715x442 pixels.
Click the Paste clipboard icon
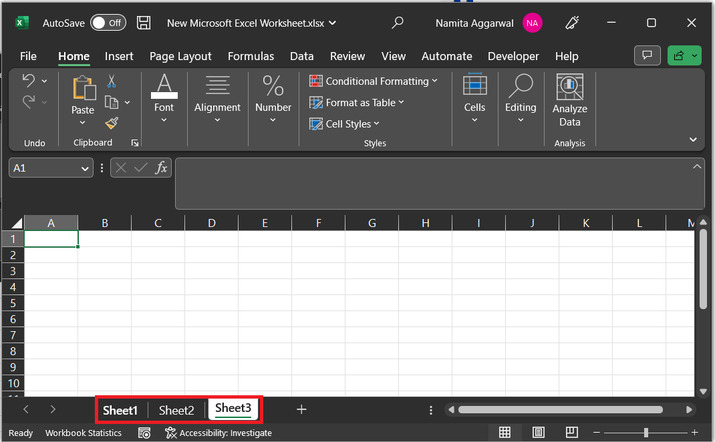[84, 88]
